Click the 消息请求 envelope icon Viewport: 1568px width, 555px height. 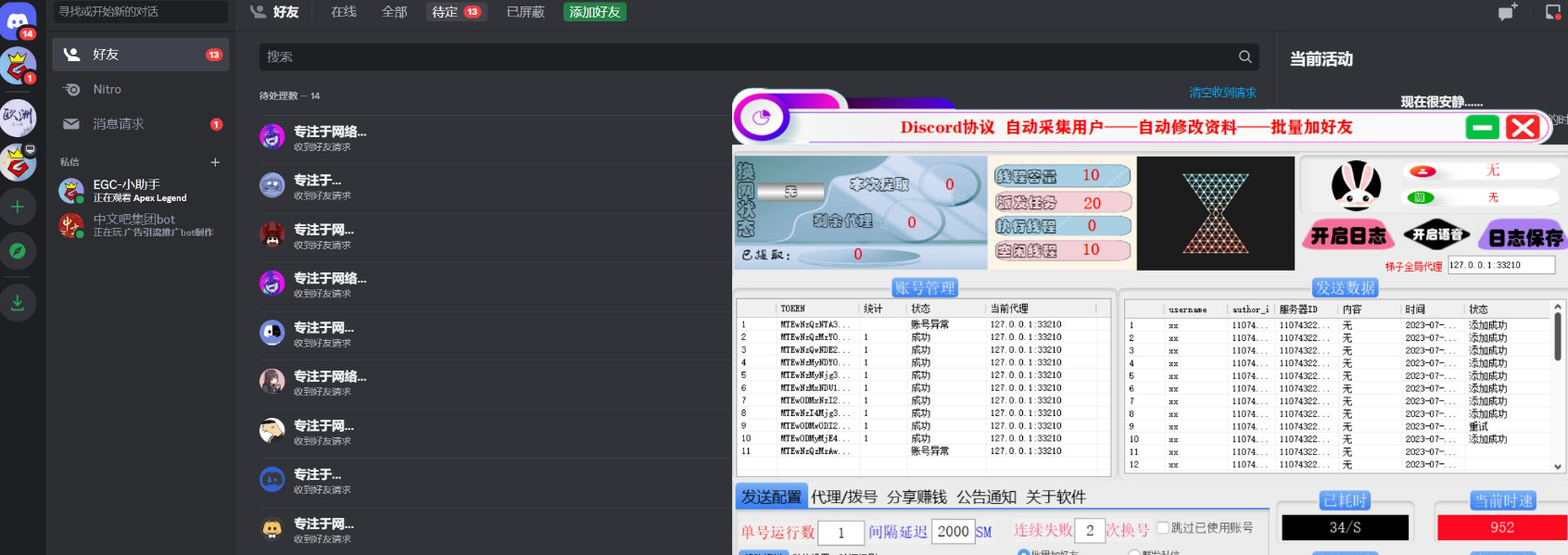click(71, 124)
